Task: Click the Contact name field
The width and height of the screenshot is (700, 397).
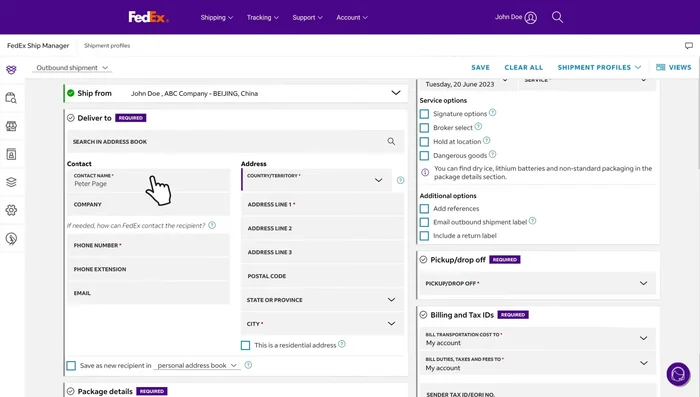Action: [x=148, y=180]
